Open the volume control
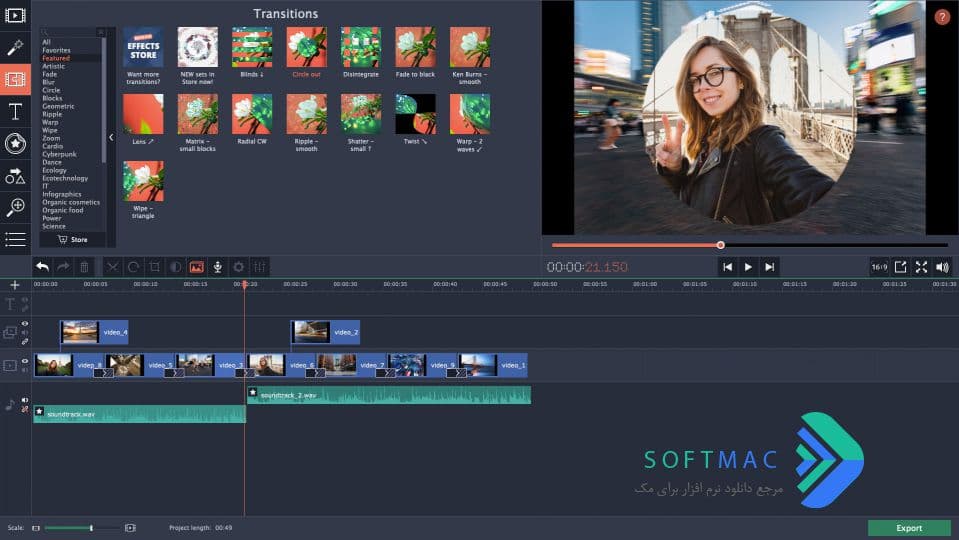This screenshot has height=540, width=959. tap(942, 267)
